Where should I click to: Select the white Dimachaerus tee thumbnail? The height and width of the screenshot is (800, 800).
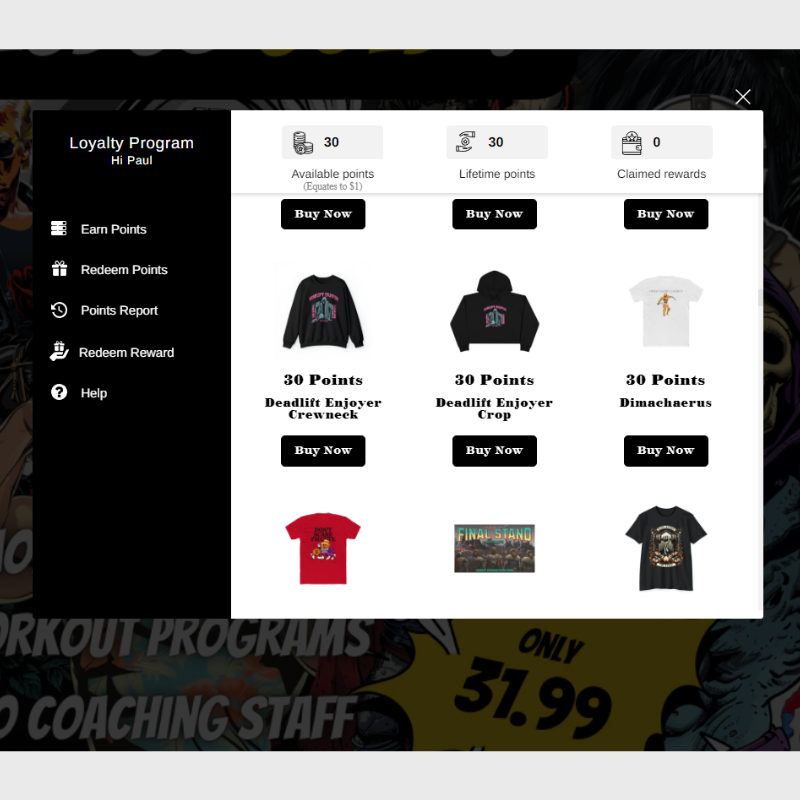click(666, 311)
